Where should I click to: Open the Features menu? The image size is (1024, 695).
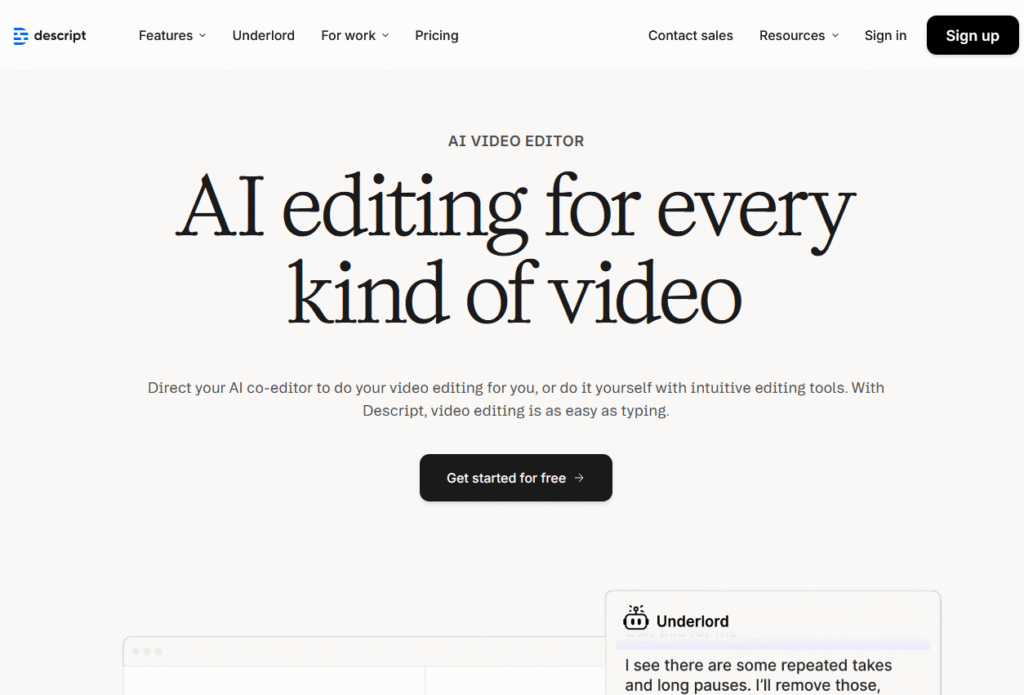tap(166, 36)
